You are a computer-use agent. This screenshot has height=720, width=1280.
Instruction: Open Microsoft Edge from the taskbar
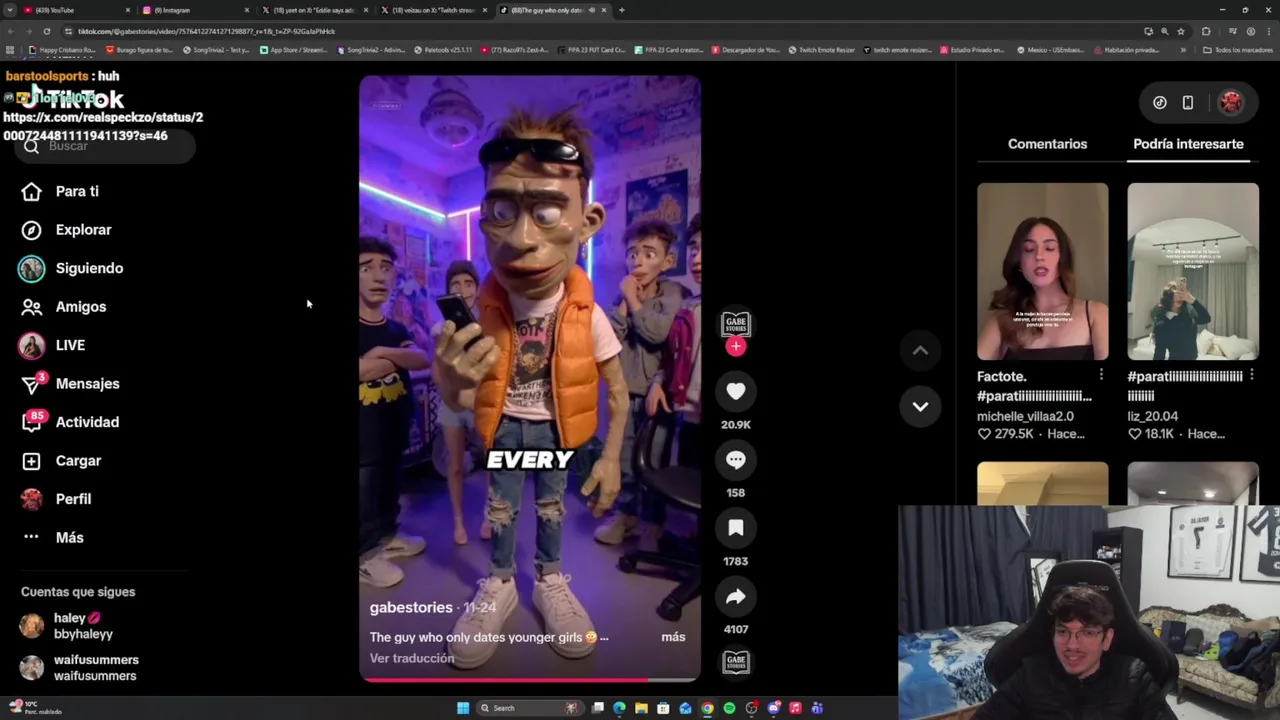619,708
